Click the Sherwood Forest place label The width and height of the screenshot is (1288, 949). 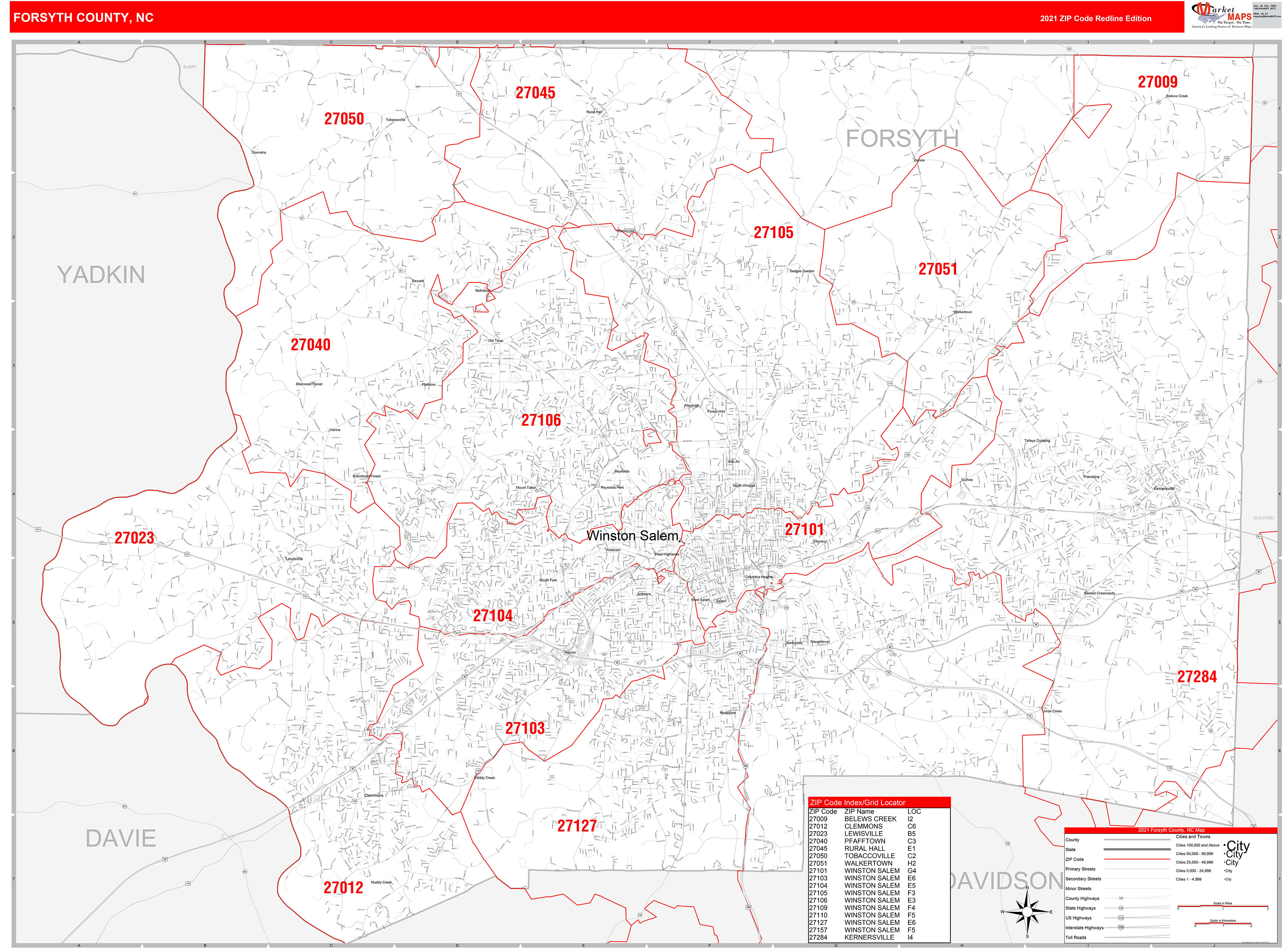308,384
